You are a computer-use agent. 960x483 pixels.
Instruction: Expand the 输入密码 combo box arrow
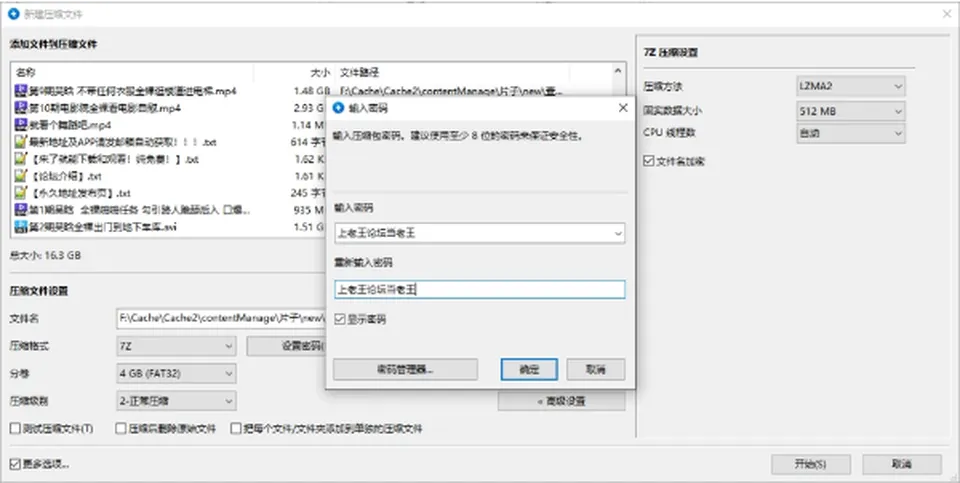[x=617, y=233]
